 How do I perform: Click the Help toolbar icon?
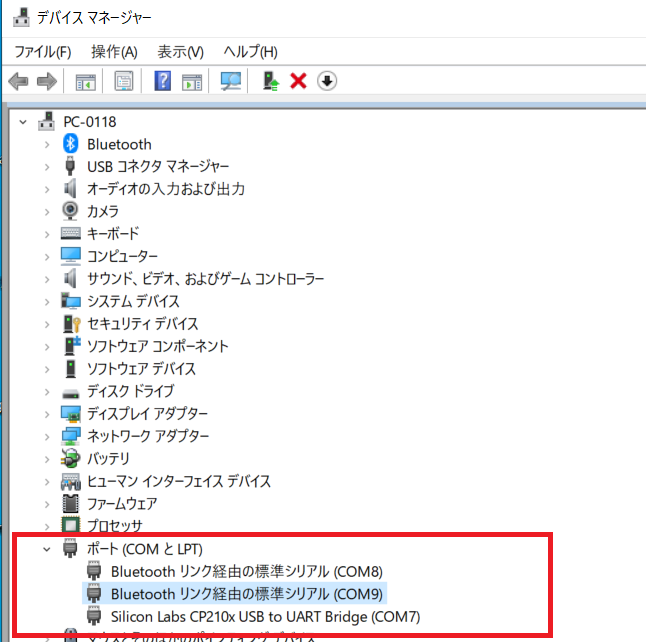[163, 81]
